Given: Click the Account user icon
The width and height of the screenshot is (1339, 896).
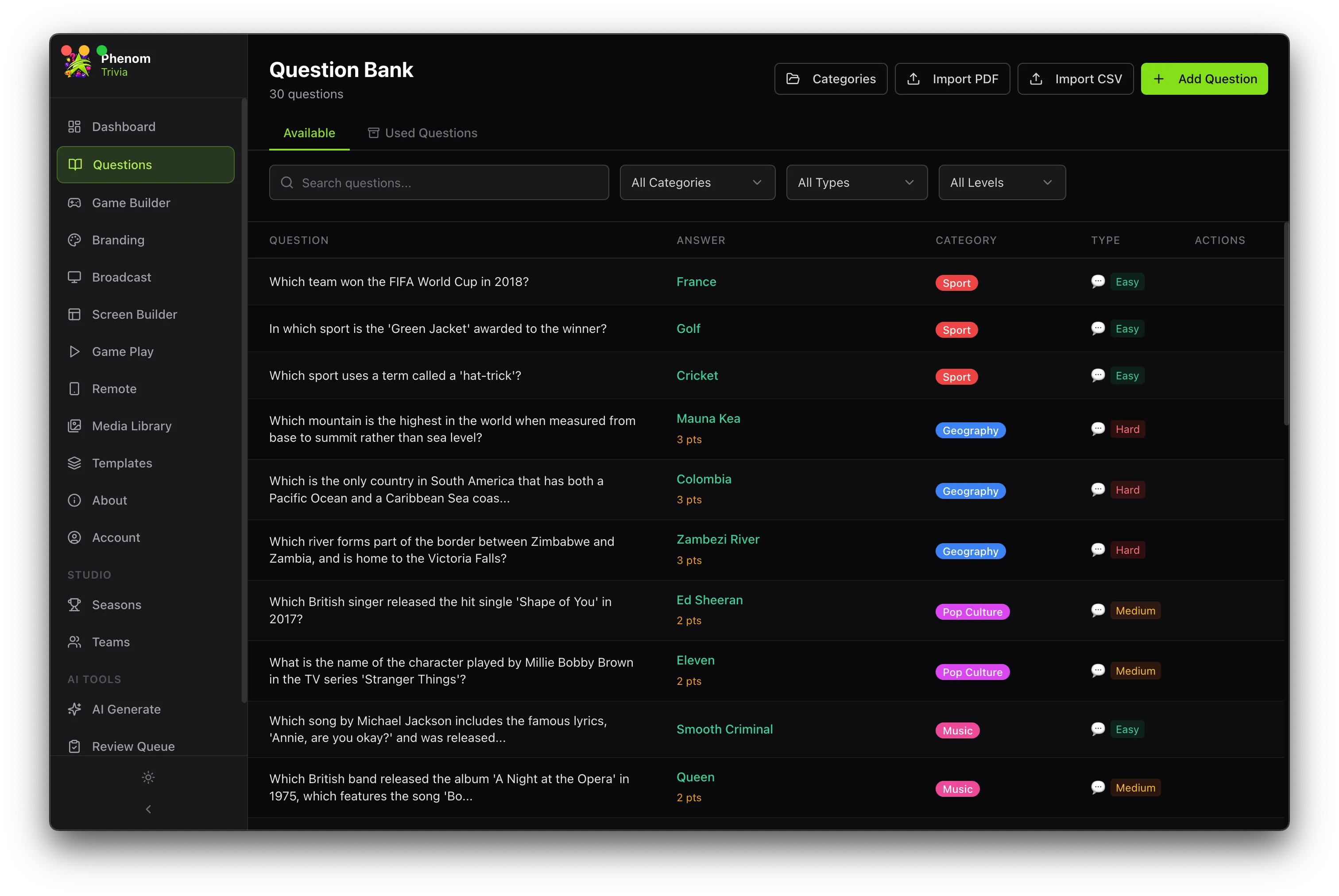Looking at the screenshot, I should click(74, 537).
